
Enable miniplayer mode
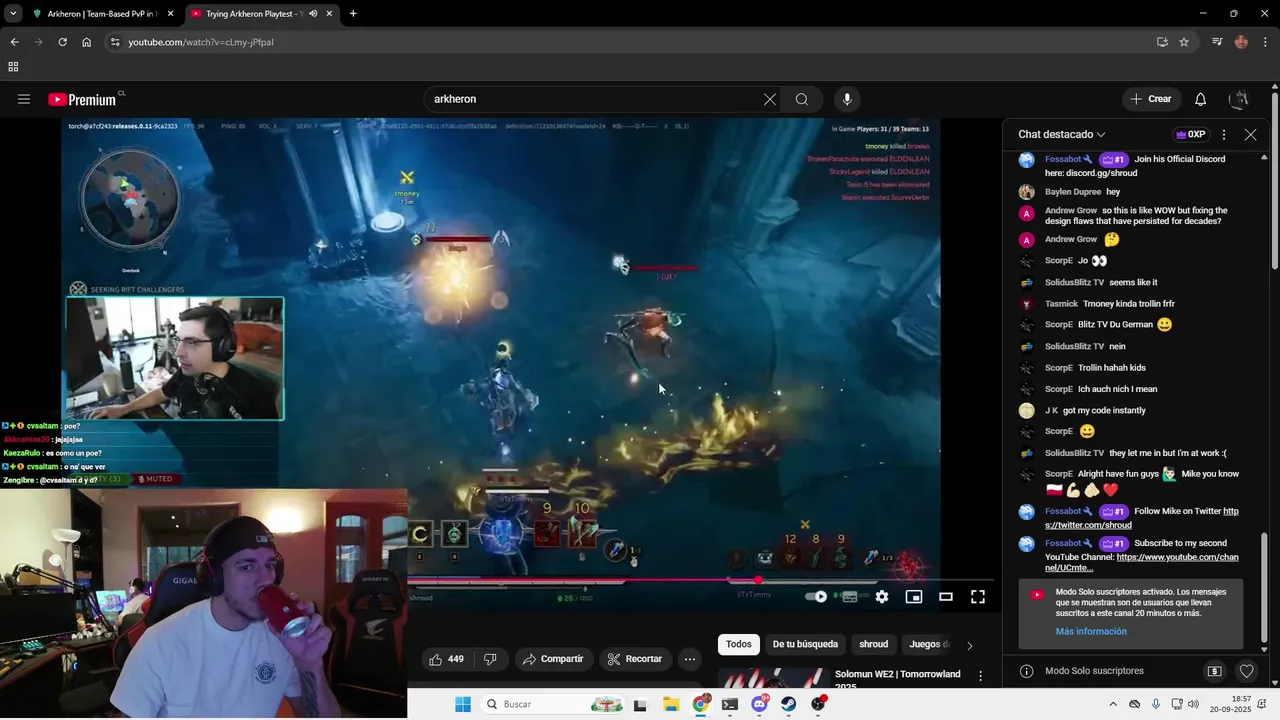[913, 597]
